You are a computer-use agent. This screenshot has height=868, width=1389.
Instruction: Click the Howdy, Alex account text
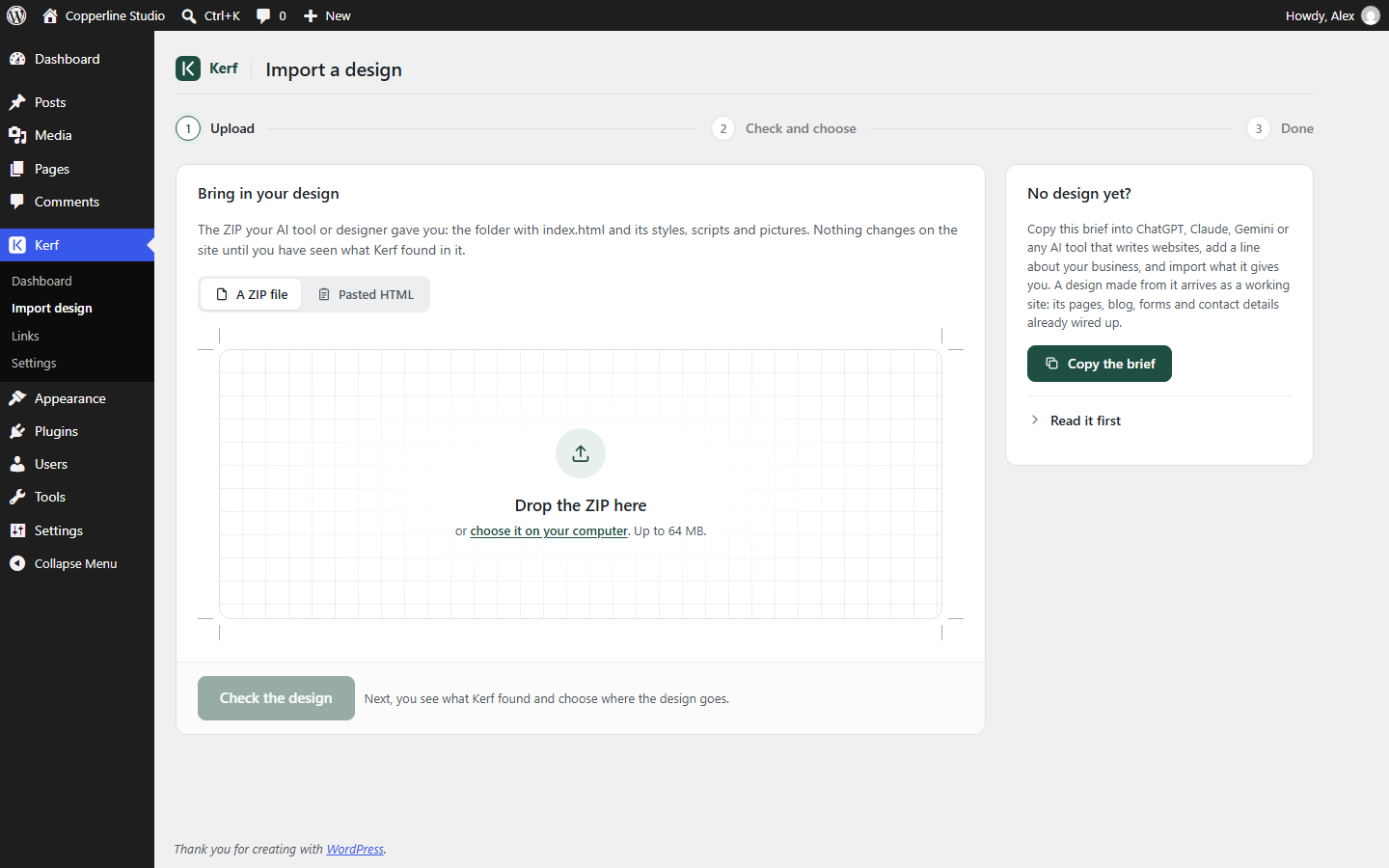[x=1320, y=15]
